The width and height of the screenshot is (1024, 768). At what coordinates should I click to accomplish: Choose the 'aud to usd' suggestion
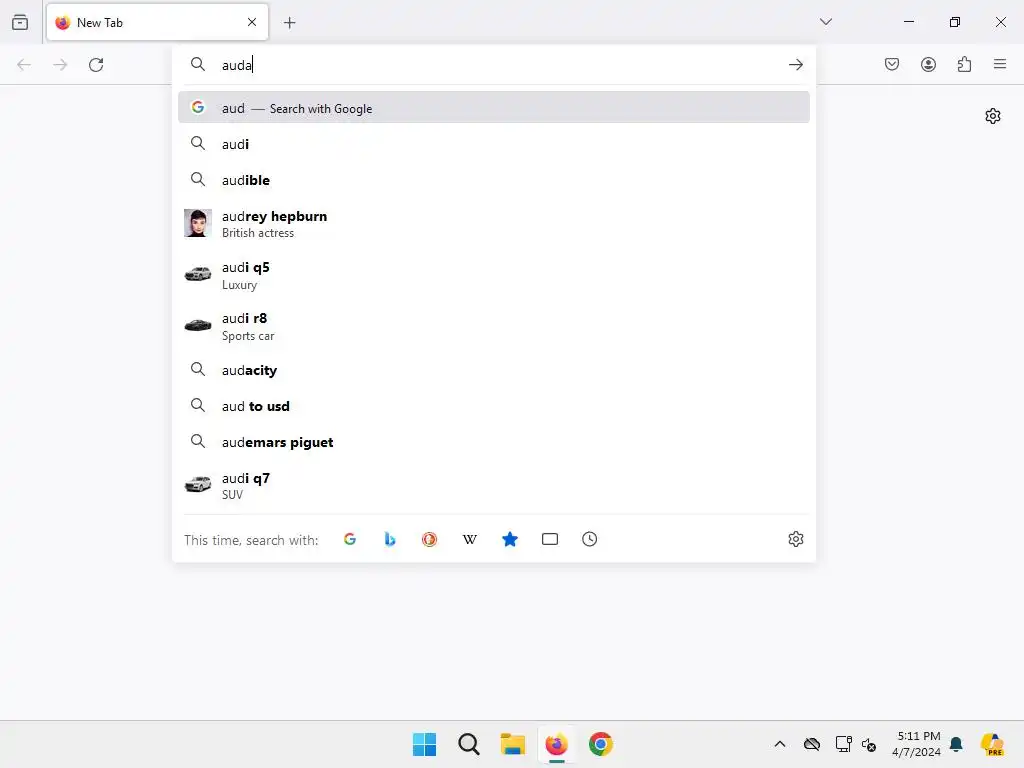click(494, 406)
